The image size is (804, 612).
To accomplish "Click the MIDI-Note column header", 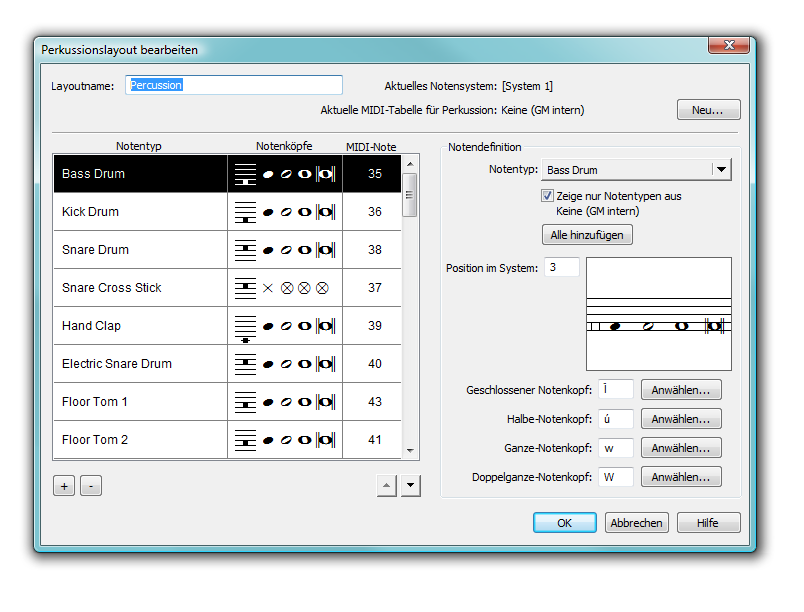I will coord(371,147).
